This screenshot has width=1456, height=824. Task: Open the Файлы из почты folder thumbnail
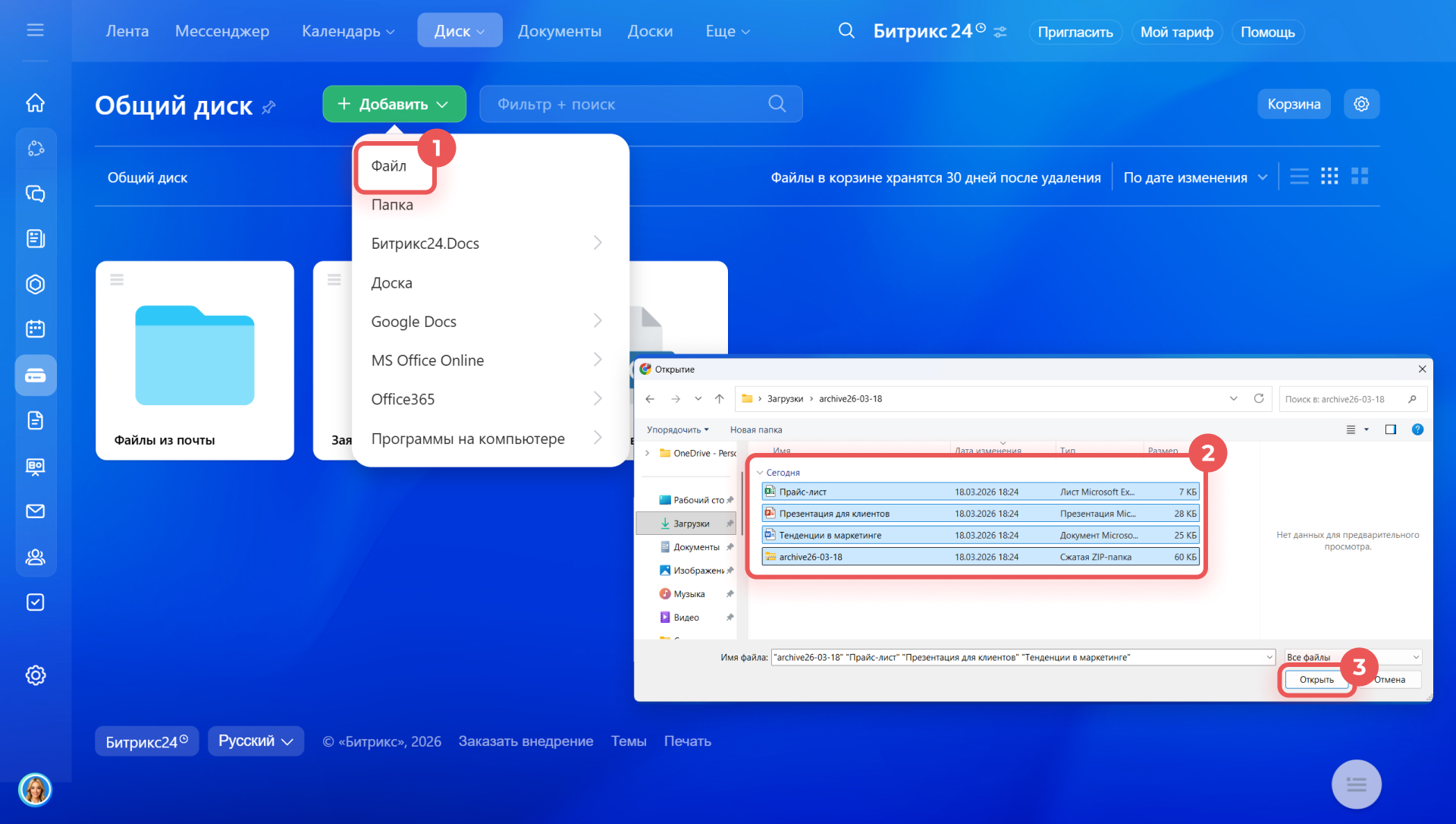pyautogui.click(x=195, y=357)
